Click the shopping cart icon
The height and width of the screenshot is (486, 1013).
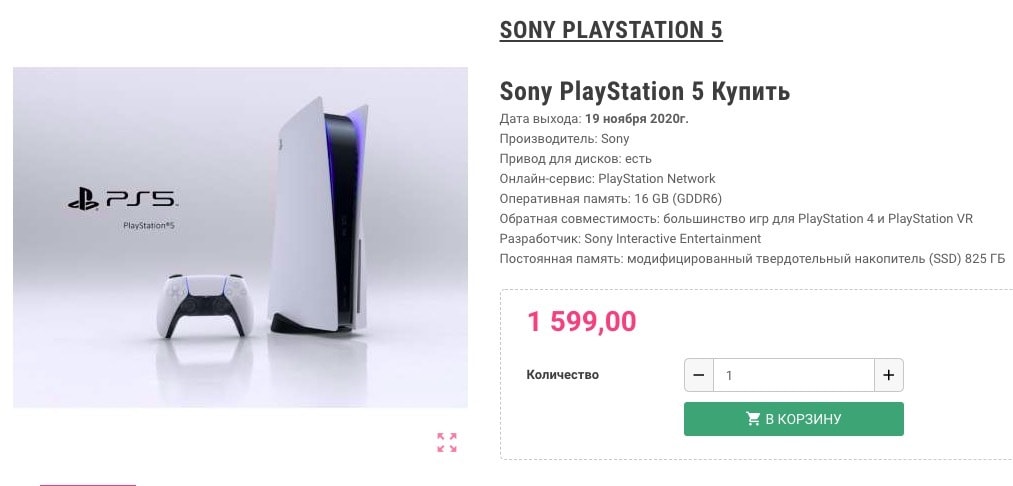click(753, 419)
